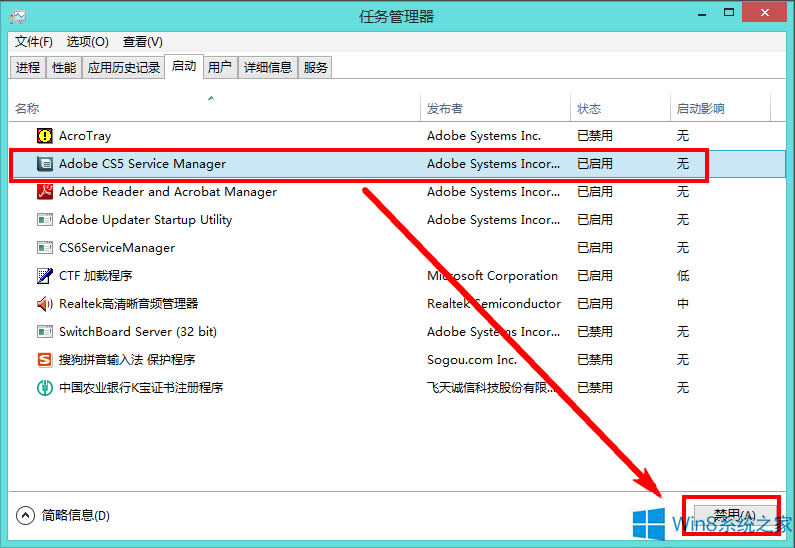Maximize the 任务管理器 window
This screenshot has width=795, height=548.
tap(729, 13)
